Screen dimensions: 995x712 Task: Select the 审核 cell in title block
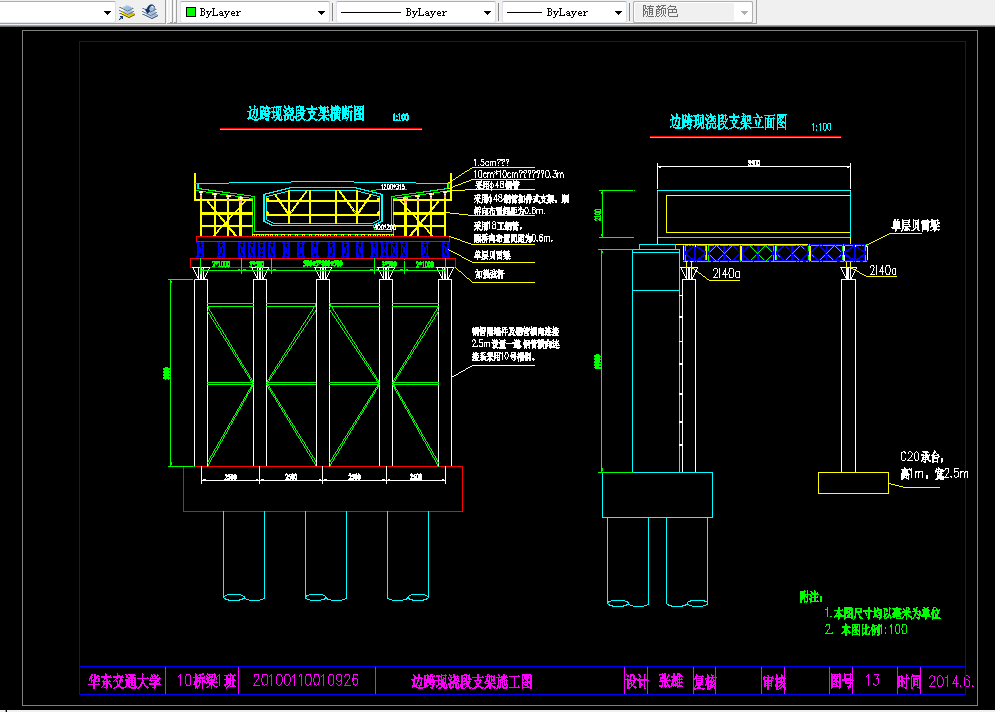(x=774, y=683)
